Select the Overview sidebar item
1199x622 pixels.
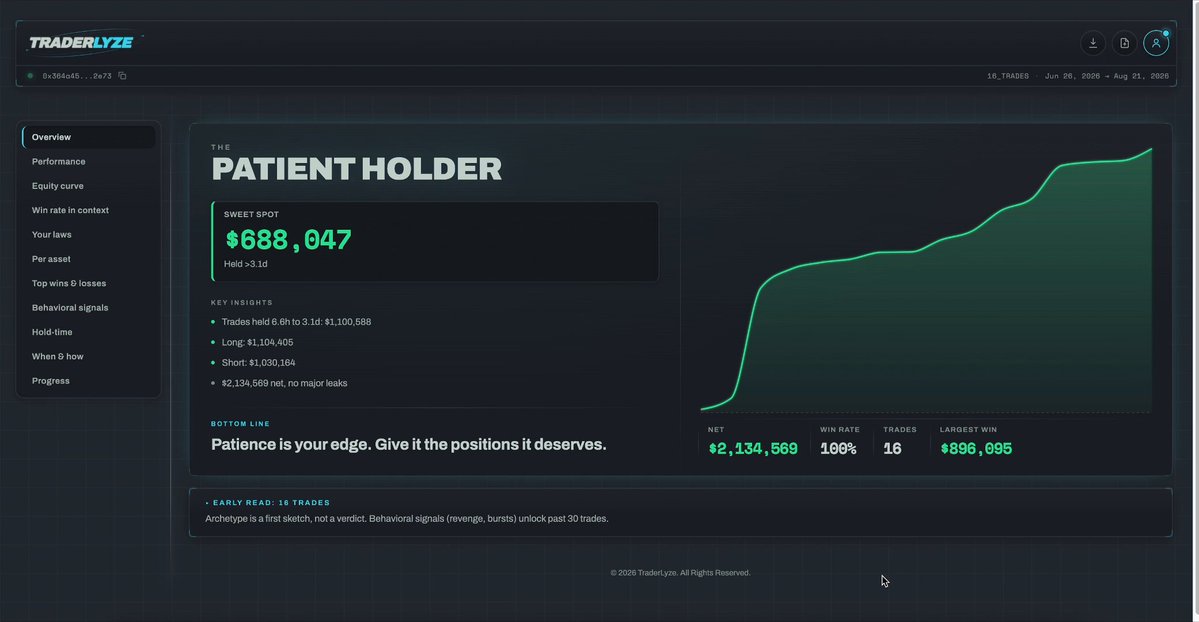tap(89, 137)
